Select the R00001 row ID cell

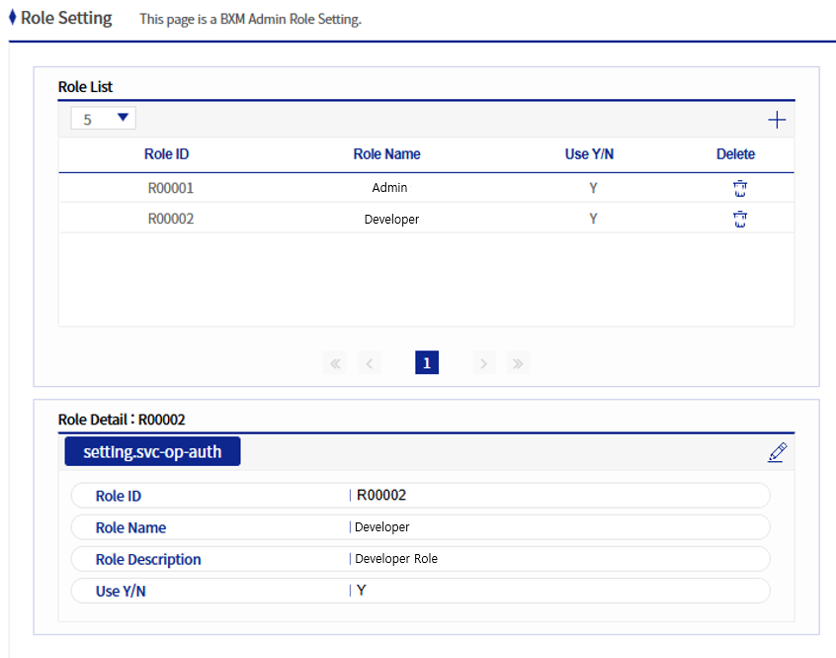pos(170,188)
